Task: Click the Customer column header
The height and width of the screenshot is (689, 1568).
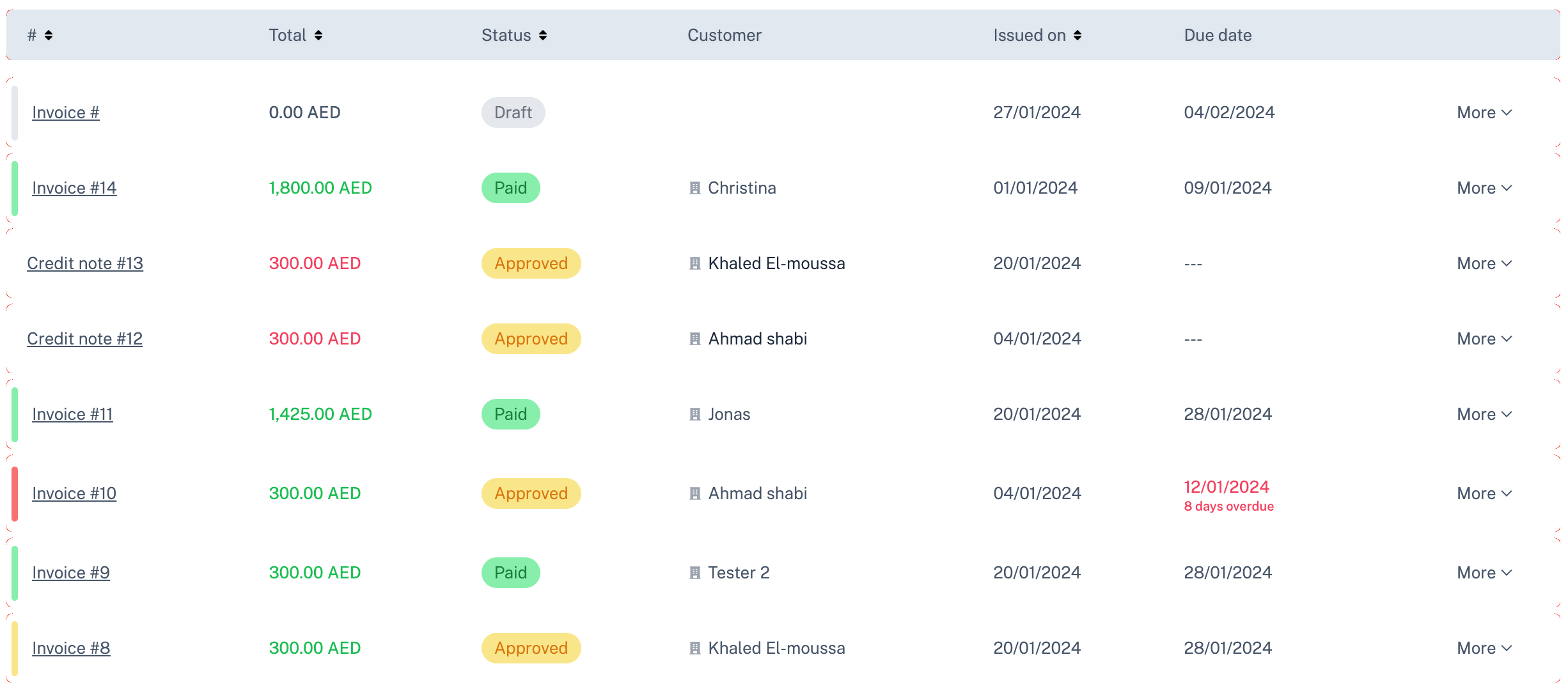Action: coord(724,35)
